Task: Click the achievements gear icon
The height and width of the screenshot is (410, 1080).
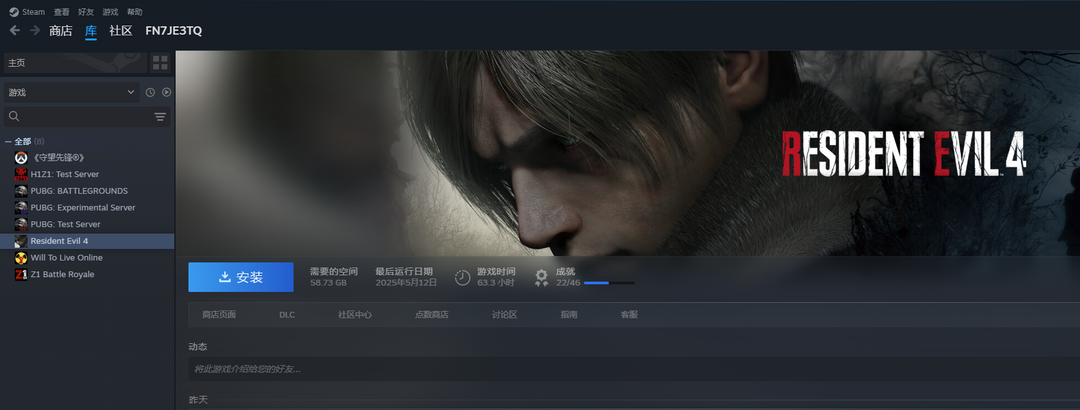Action: coord(541,277)
